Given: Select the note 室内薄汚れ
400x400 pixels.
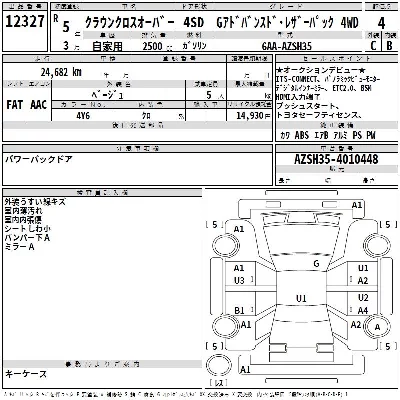Looking at the screenshot, I should (23, 211).
